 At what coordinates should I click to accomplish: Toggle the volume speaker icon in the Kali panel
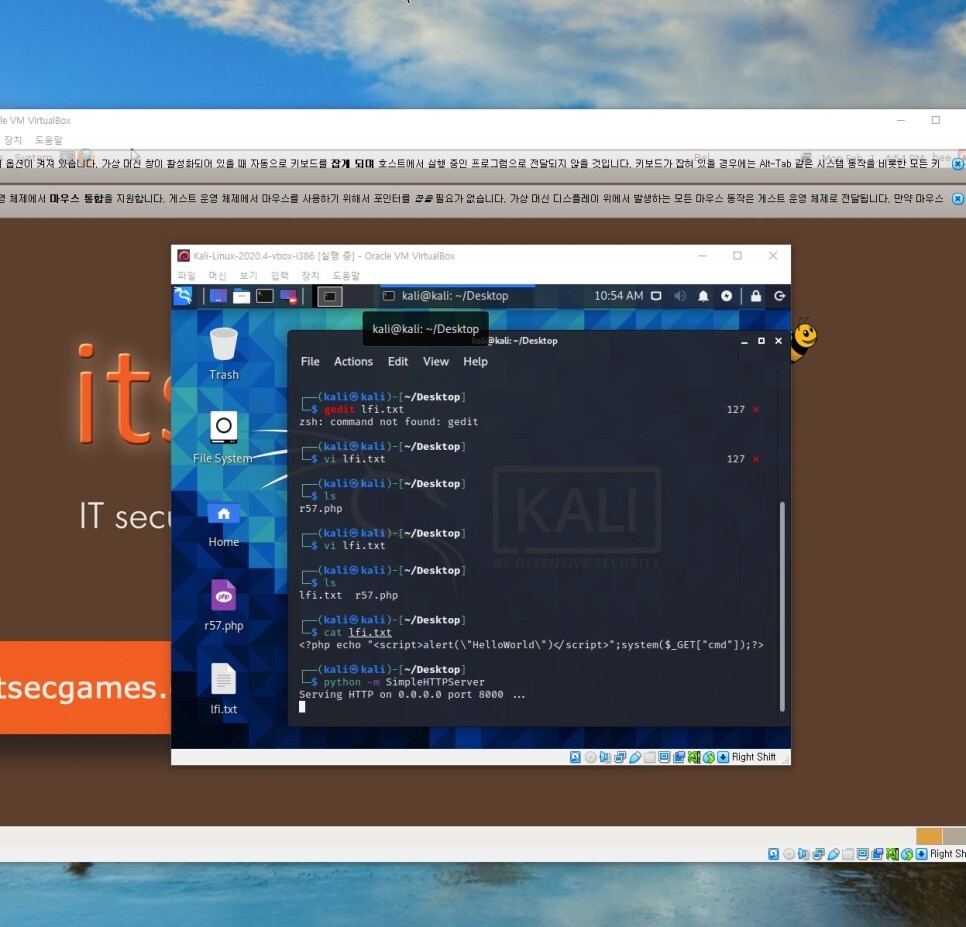680,296
